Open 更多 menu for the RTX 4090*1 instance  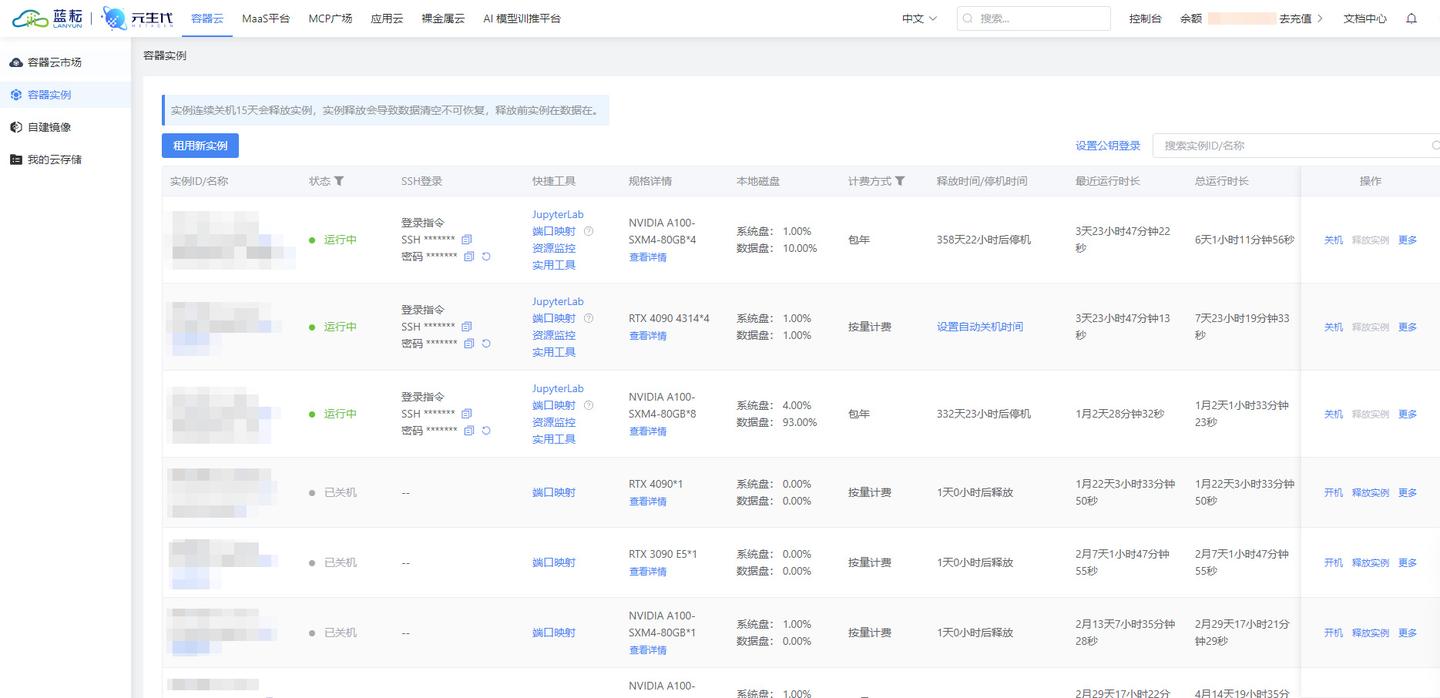[1407, 493]
